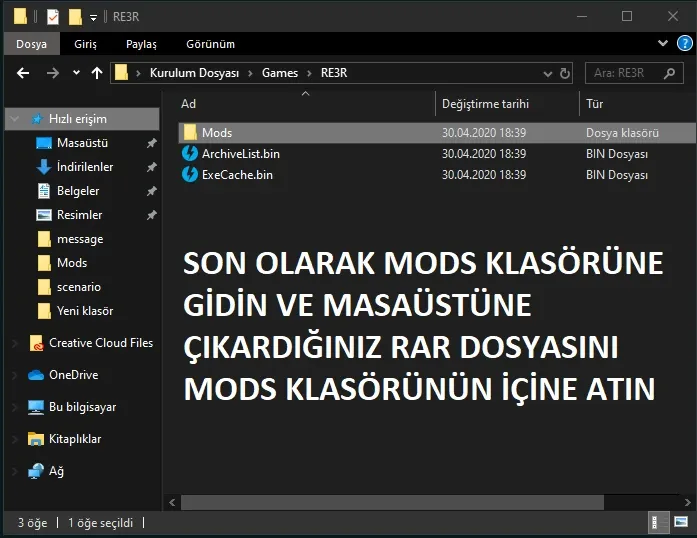
Task: Click the Ara: RE3R search box
Action: tap(630, 73)
